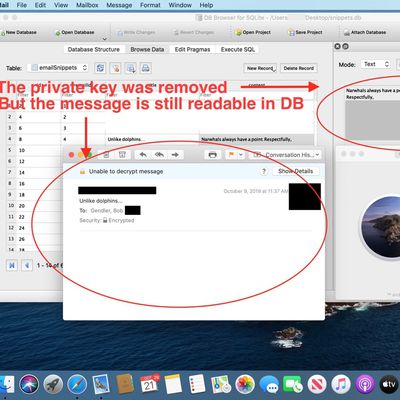Image resolution: width=400 pixels, height=400 pixels.
Task: Switch to the Browse Data tab
Action: pos(147,49)
